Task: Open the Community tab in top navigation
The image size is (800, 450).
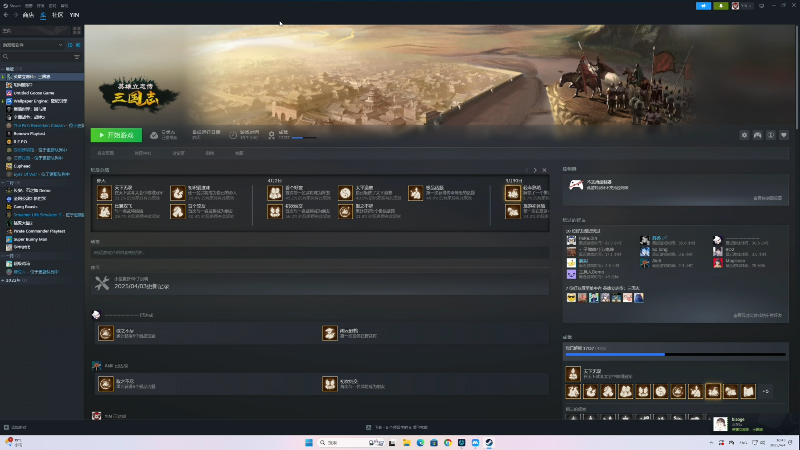Action: click(58, 15)
